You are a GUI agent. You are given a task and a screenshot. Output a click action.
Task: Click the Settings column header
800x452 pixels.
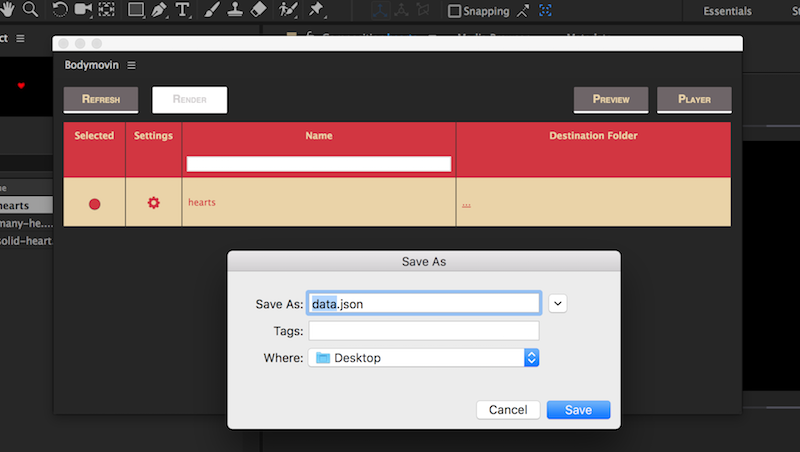coord(153,136)
